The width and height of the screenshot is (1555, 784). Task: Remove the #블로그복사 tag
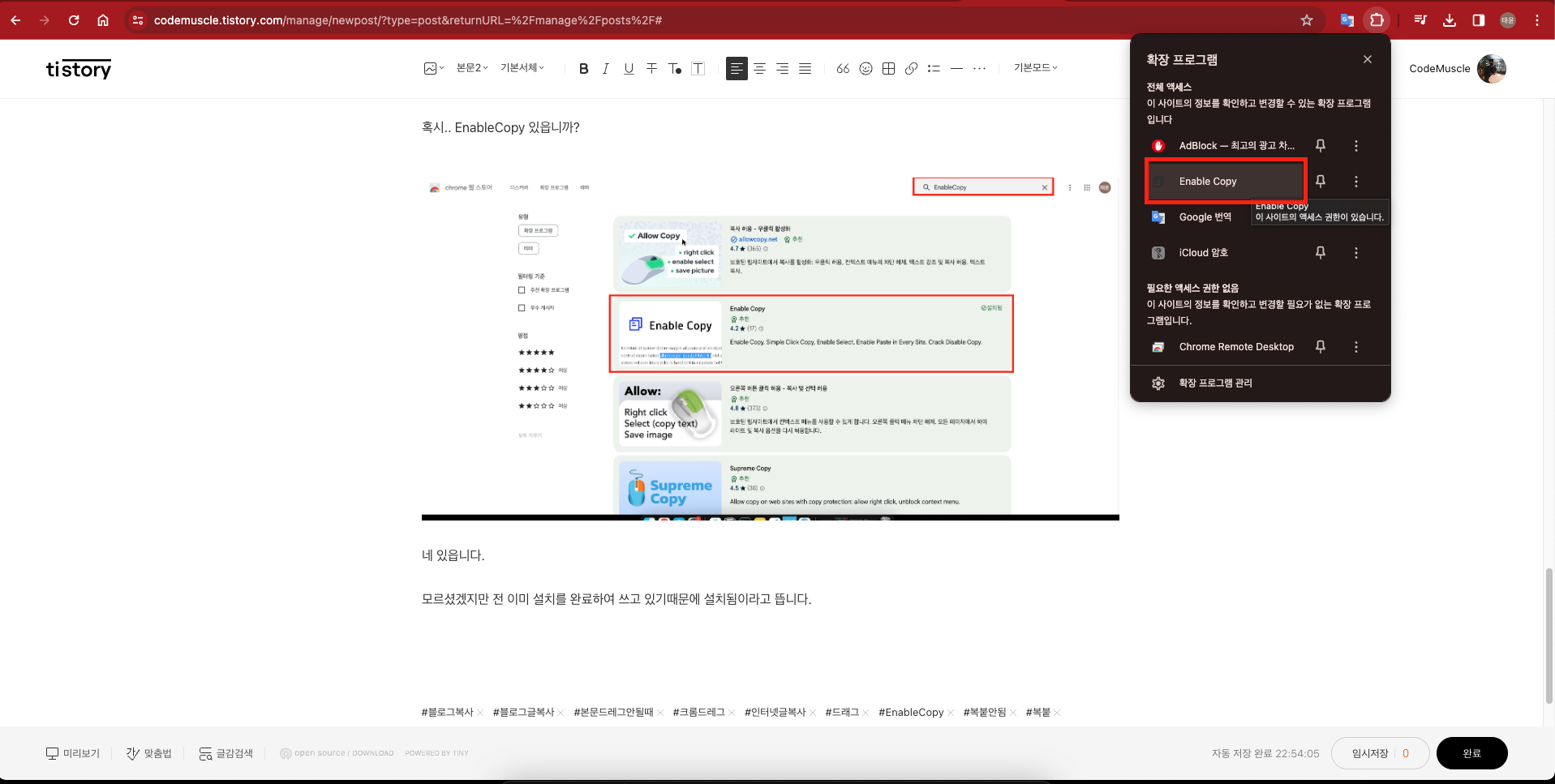coord(480,713)
